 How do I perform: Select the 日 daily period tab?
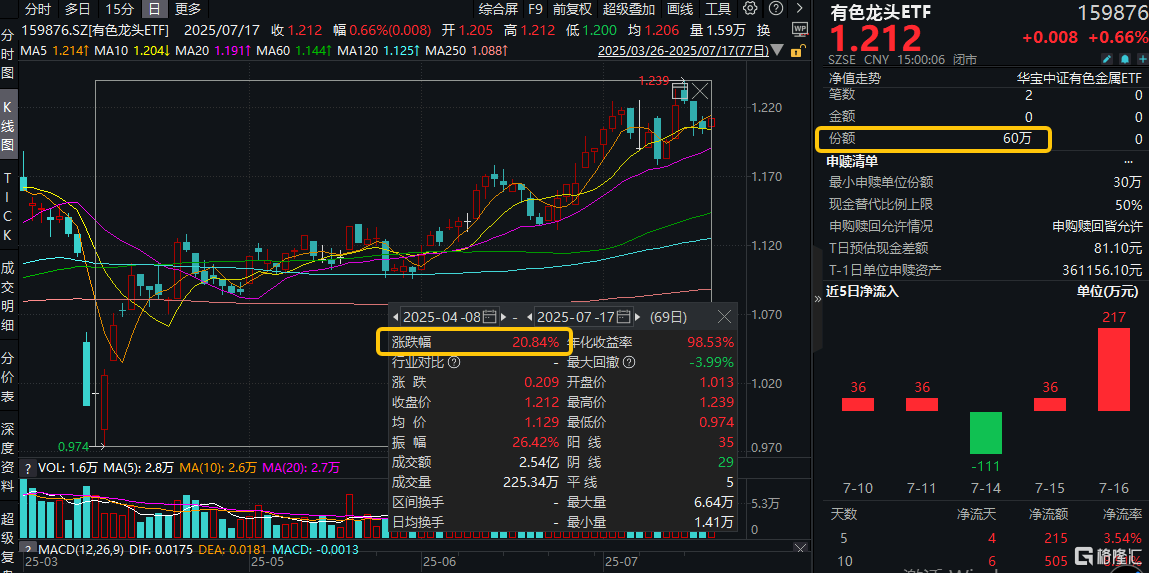[x=153, y=9]
